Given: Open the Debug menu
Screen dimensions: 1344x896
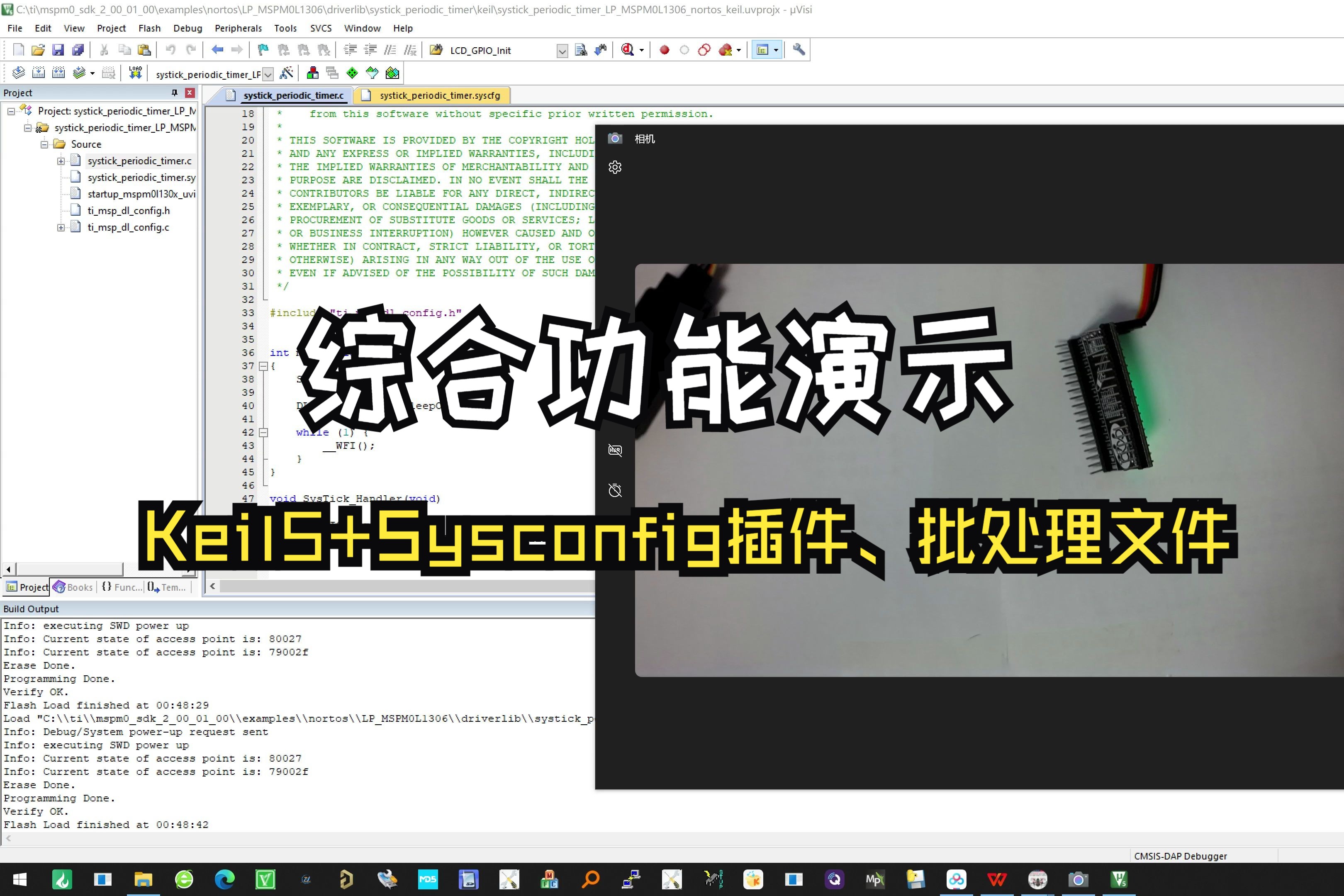Looking at the screenshot, I should (x=187, y=28).
